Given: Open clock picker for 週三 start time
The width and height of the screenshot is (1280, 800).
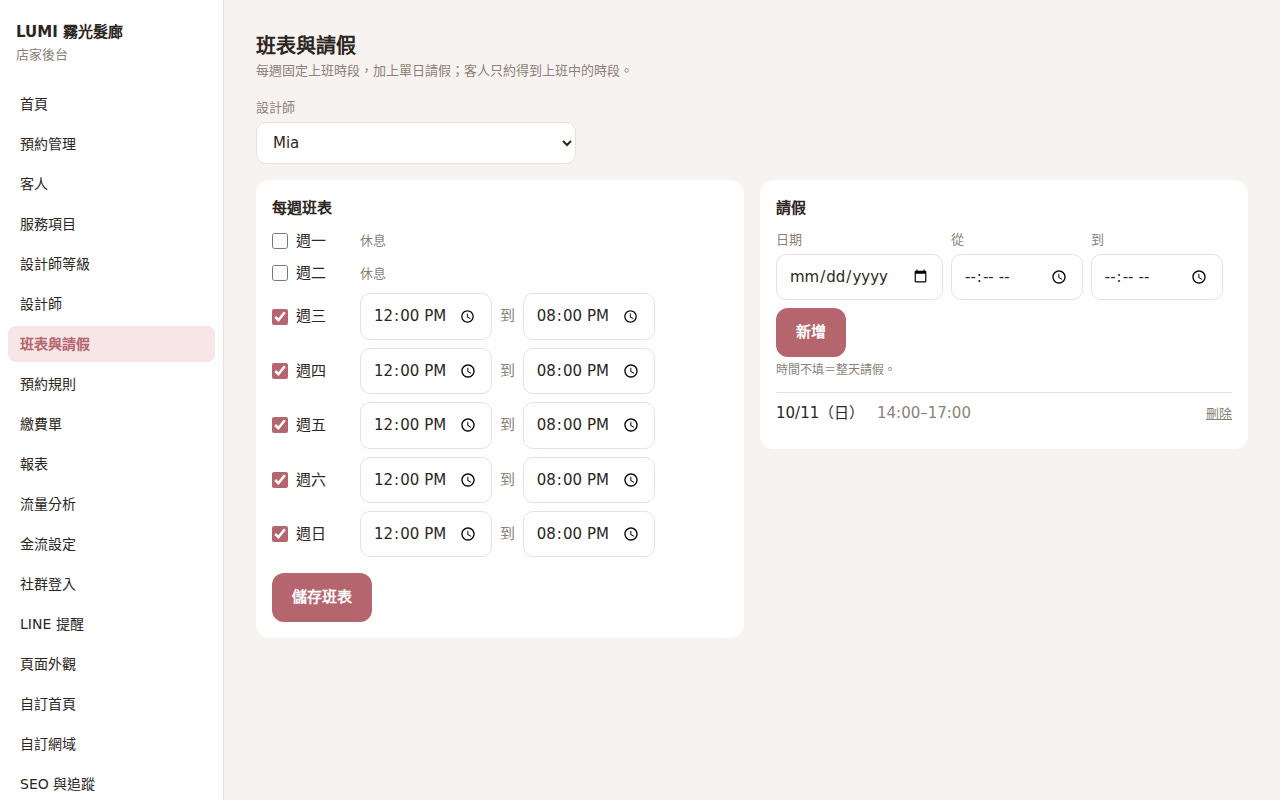Looking at the screenshot, I should [467, 316].
